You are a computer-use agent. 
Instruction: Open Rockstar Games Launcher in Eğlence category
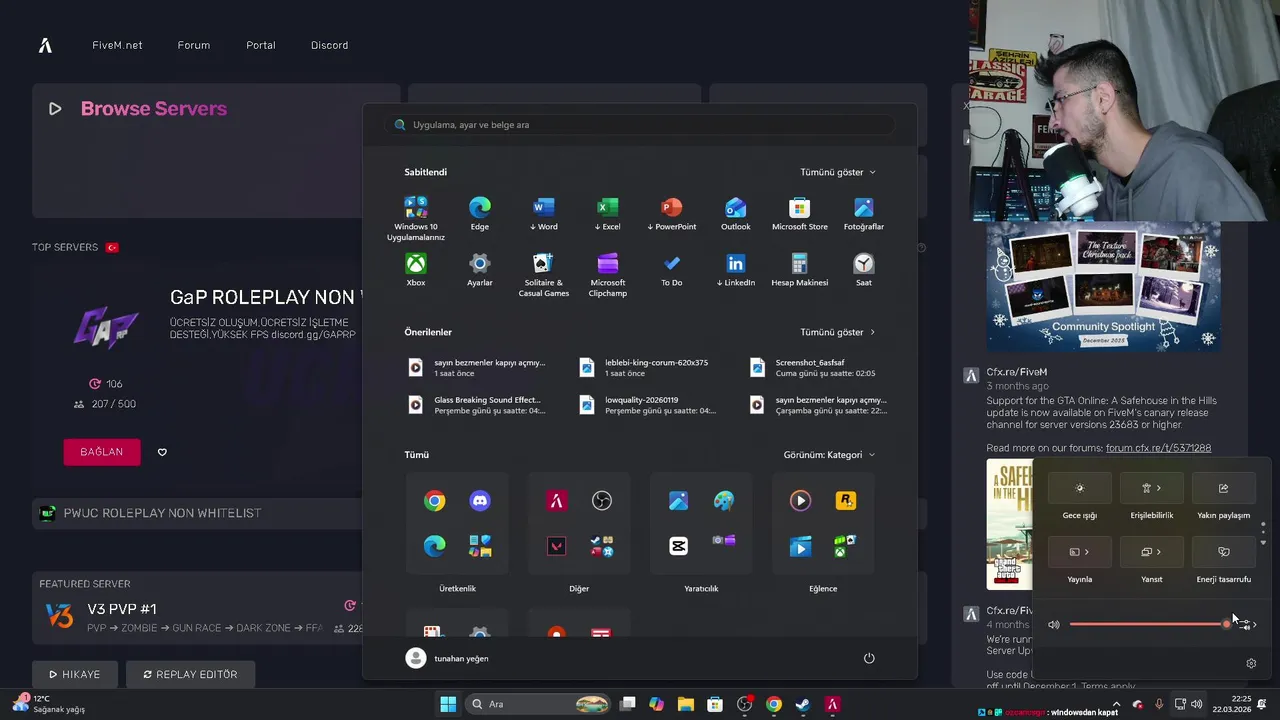click(846, 501)
